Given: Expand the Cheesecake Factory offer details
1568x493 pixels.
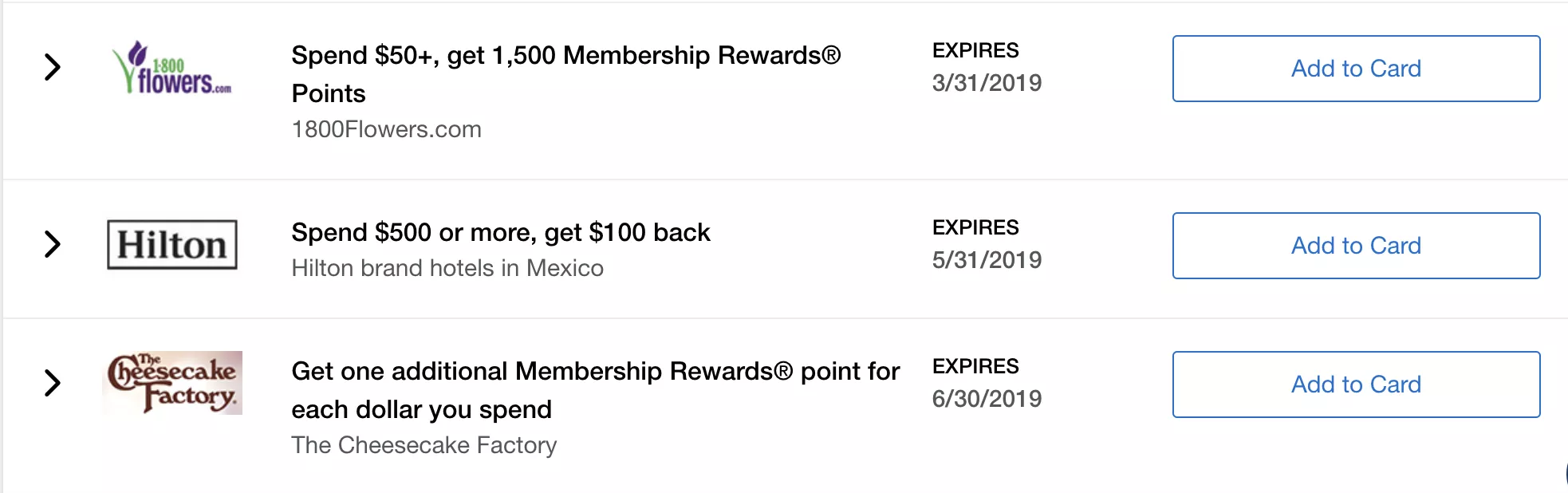Looking at the screenshot, I should coord(53,384).
